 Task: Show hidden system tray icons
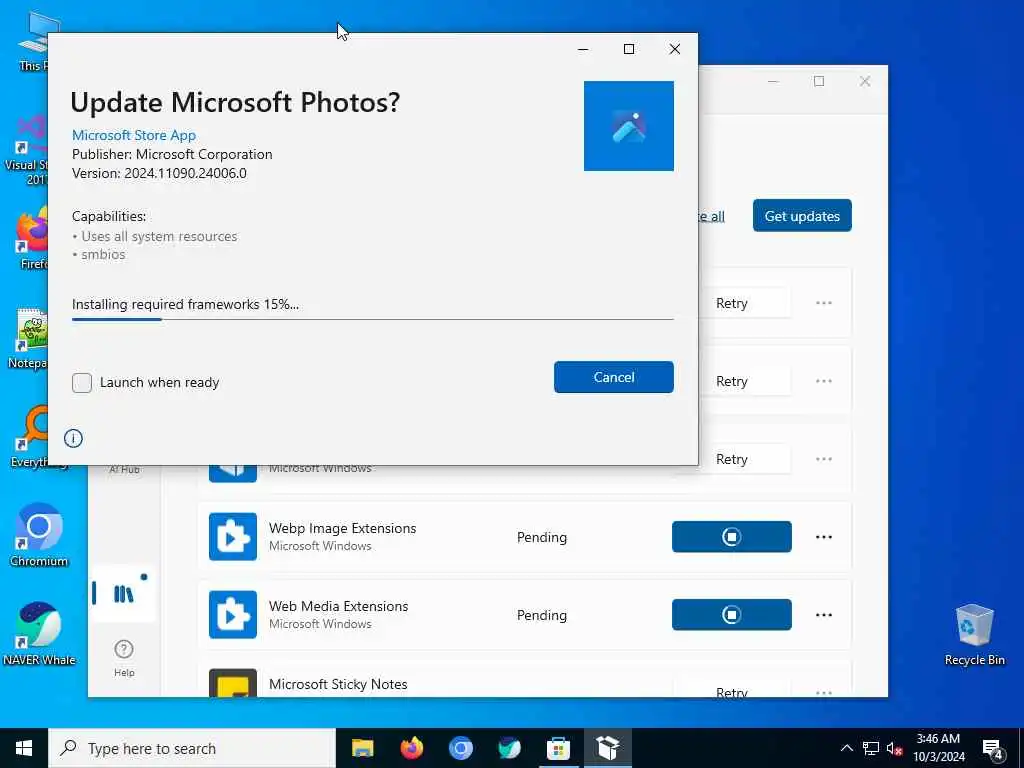[846, 748]
